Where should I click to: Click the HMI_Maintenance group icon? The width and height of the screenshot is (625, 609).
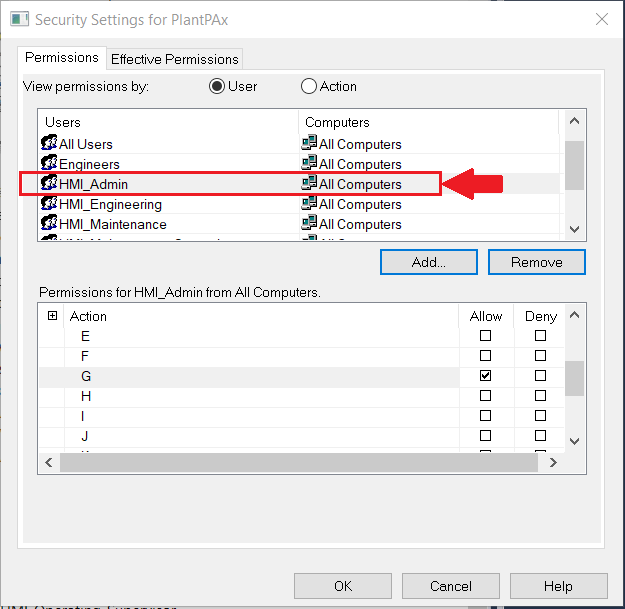49,223
